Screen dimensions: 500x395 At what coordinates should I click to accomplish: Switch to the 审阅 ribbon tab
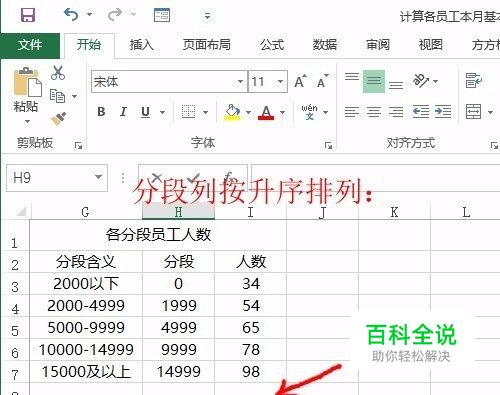click(x=378, y=45)
